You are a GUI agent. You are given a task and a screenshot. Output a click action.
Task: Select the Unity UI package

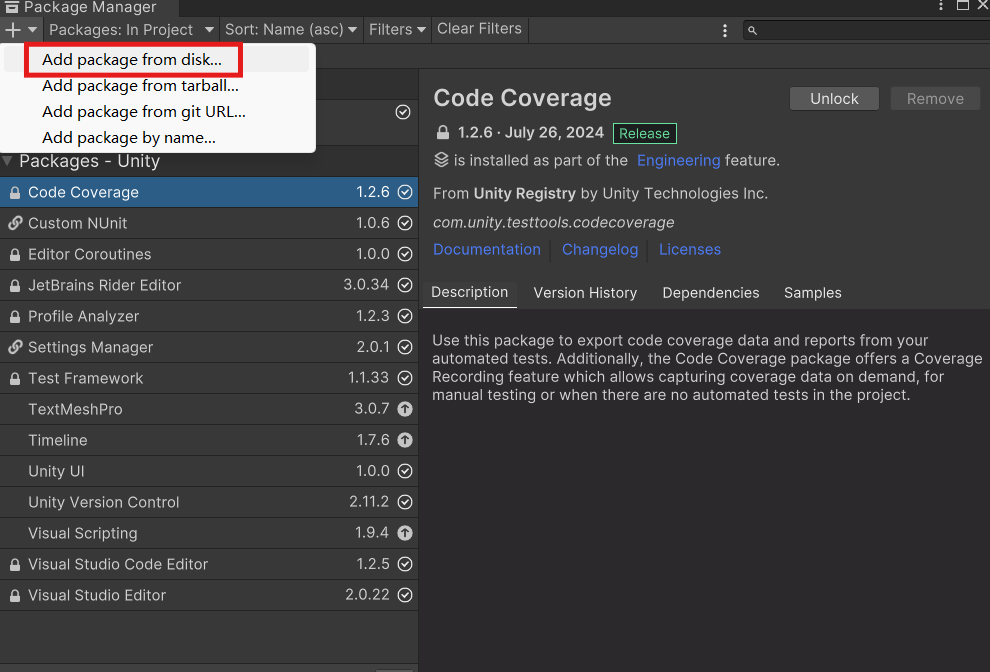point(208,471)
